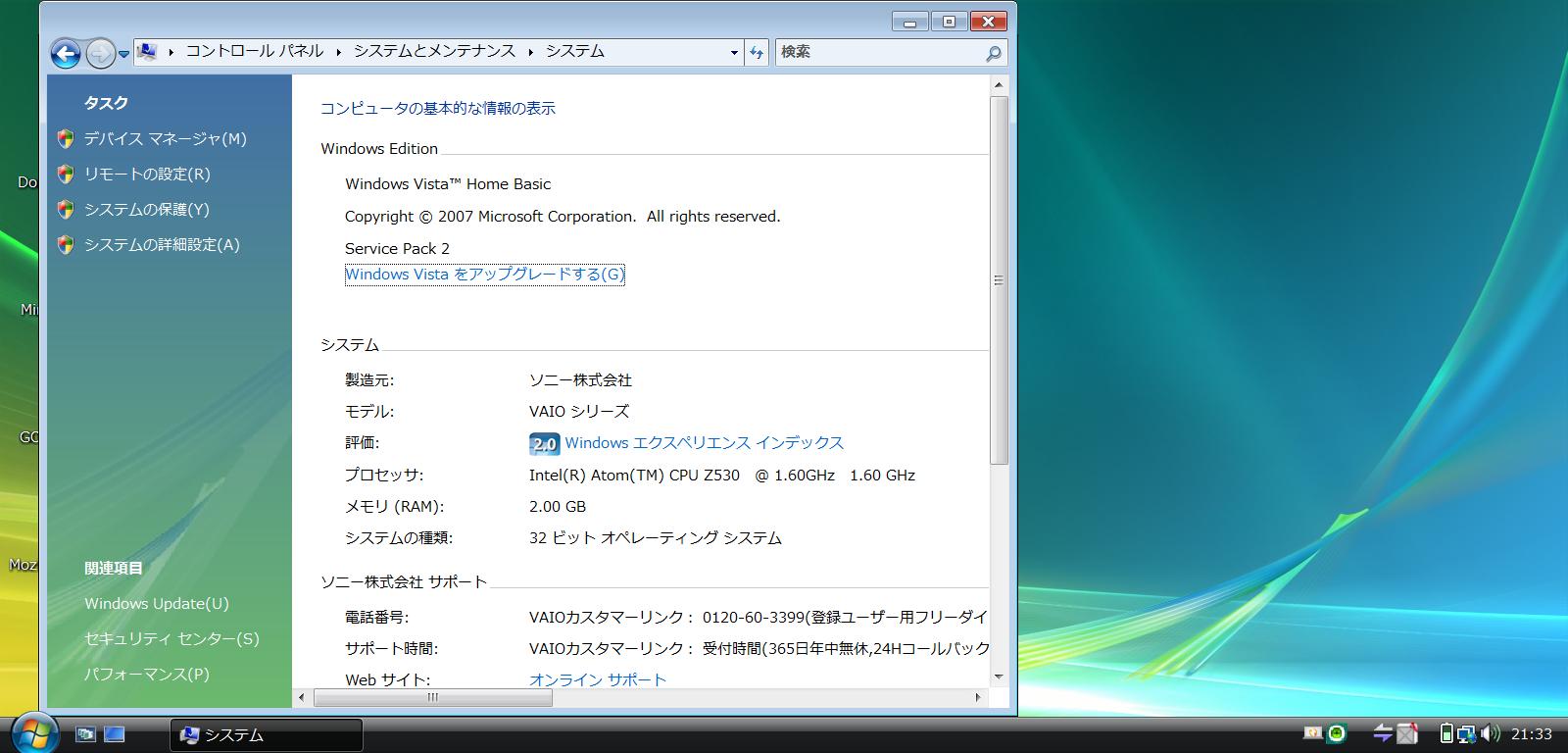Select the システムとメンテナンス breadcrumb
This screenshot has width=1568, height=753.
point(434,51)
